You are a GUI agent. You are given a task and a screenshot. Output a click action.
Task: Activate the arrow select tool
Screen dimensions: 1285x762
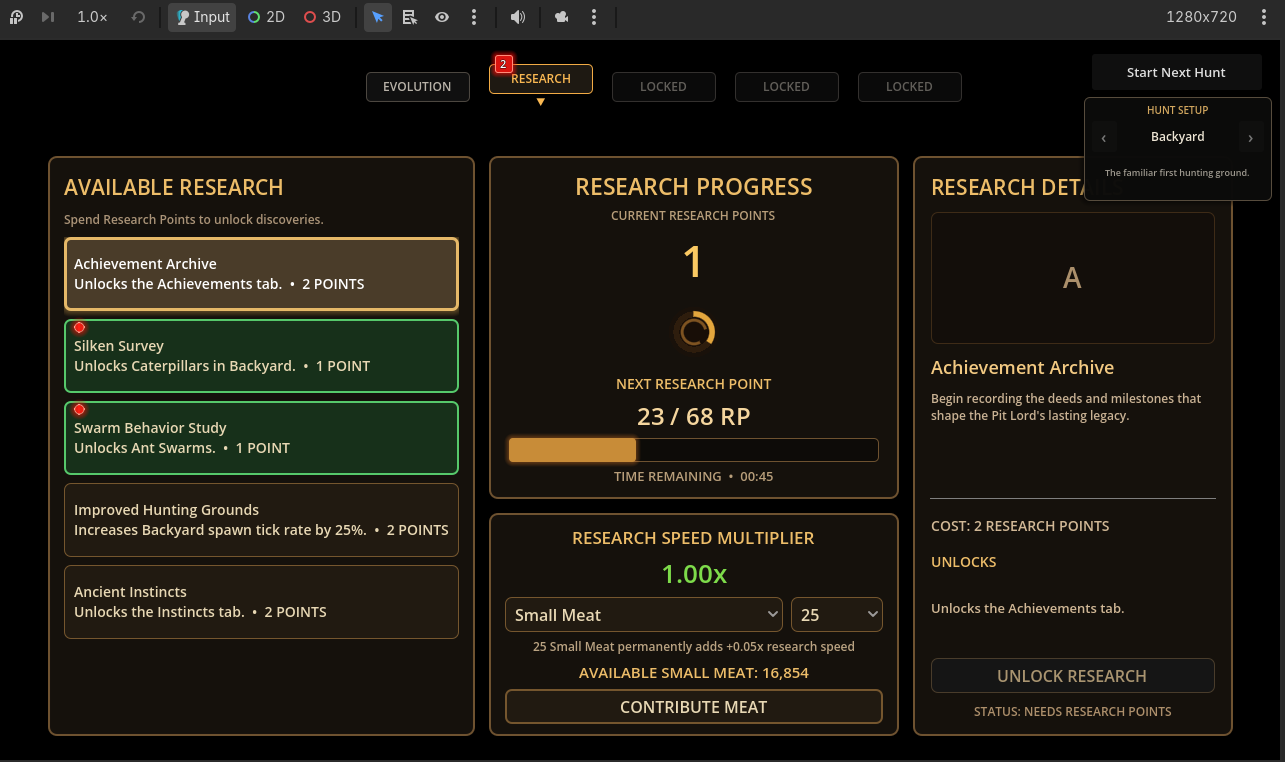pos(377,17)
